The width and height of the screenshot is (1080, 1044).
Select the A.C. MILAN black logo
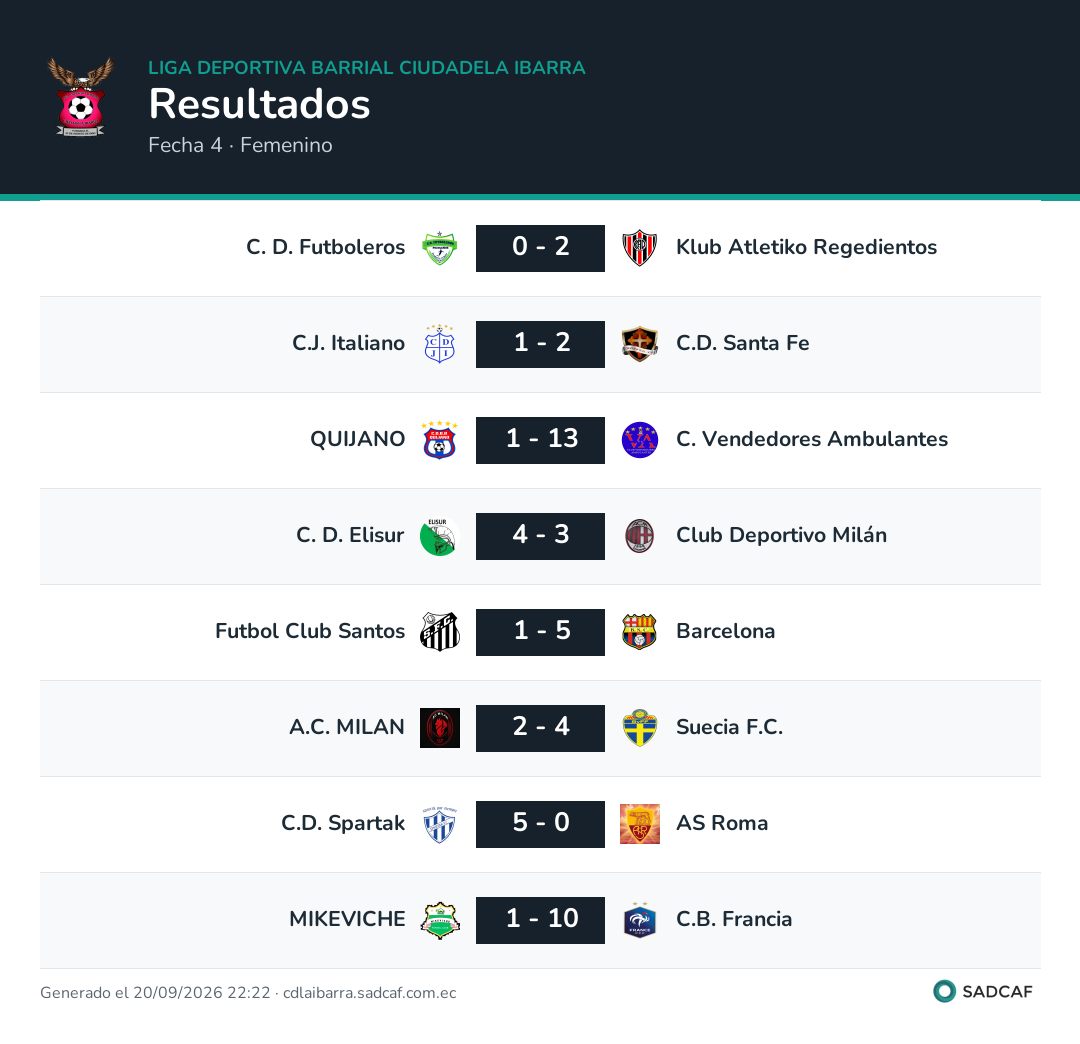(439, 728)
